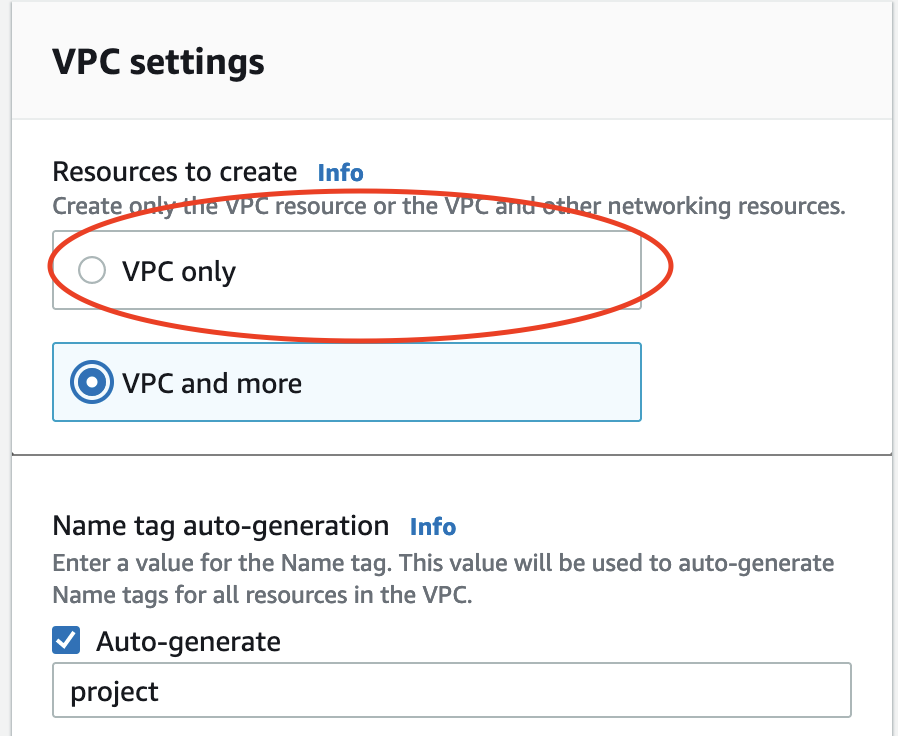
Task: Click the VPC settings heading
Action: click(158, 62)
